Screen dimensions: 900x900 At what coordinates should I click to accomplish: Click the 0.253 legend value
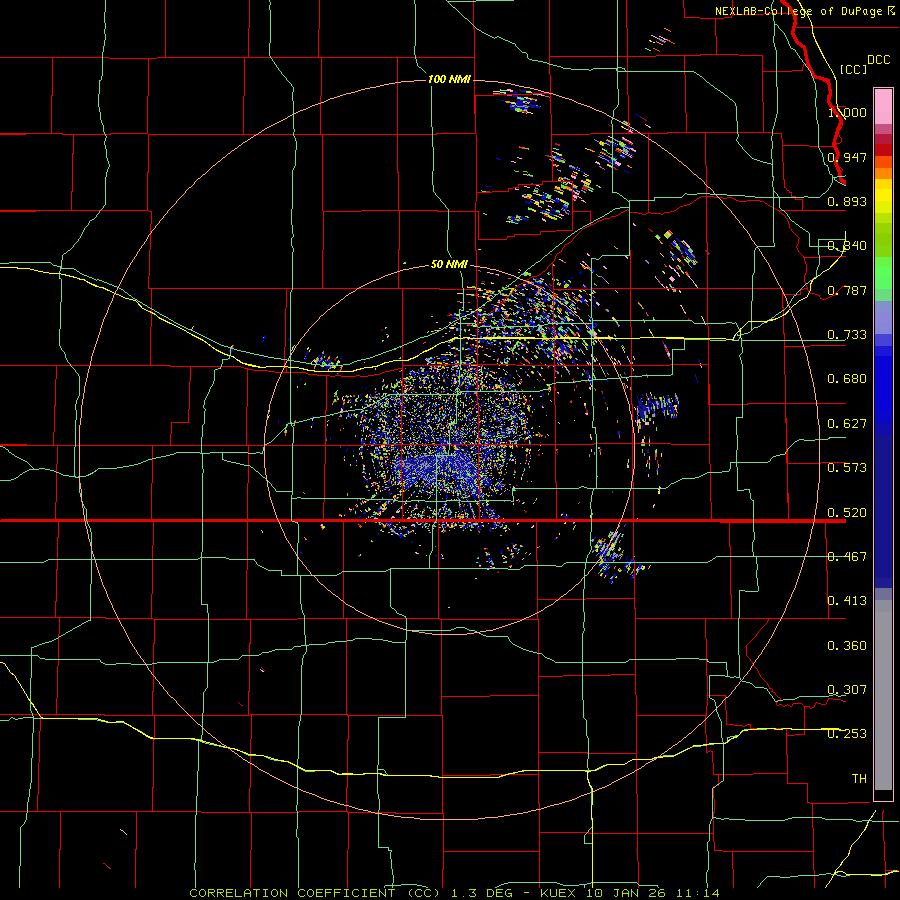pyautogui.click(x=847, y=734)
